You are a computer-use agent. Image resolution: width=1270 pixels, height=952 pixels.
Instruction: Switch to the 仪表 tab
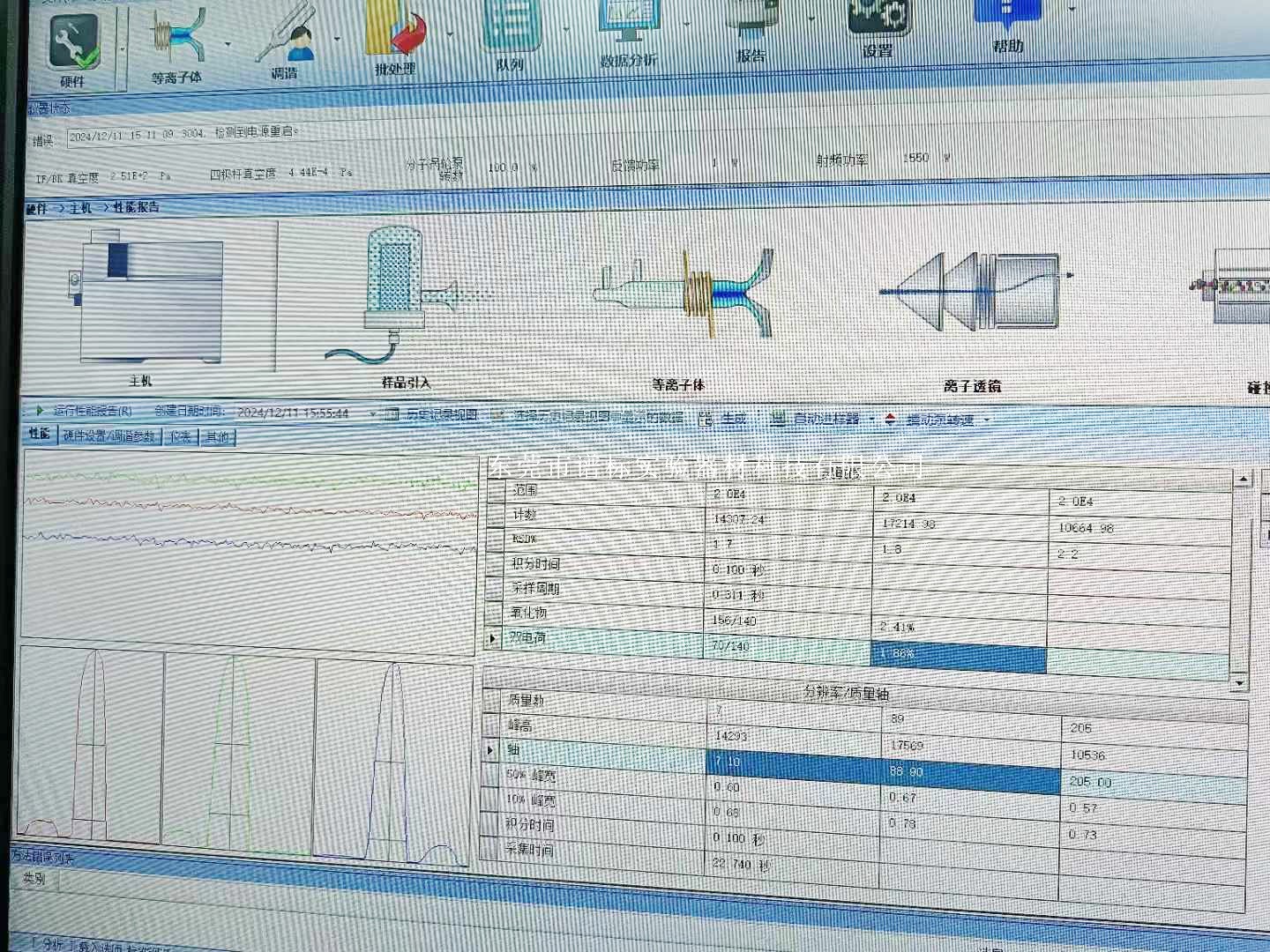tap(181, 437)
